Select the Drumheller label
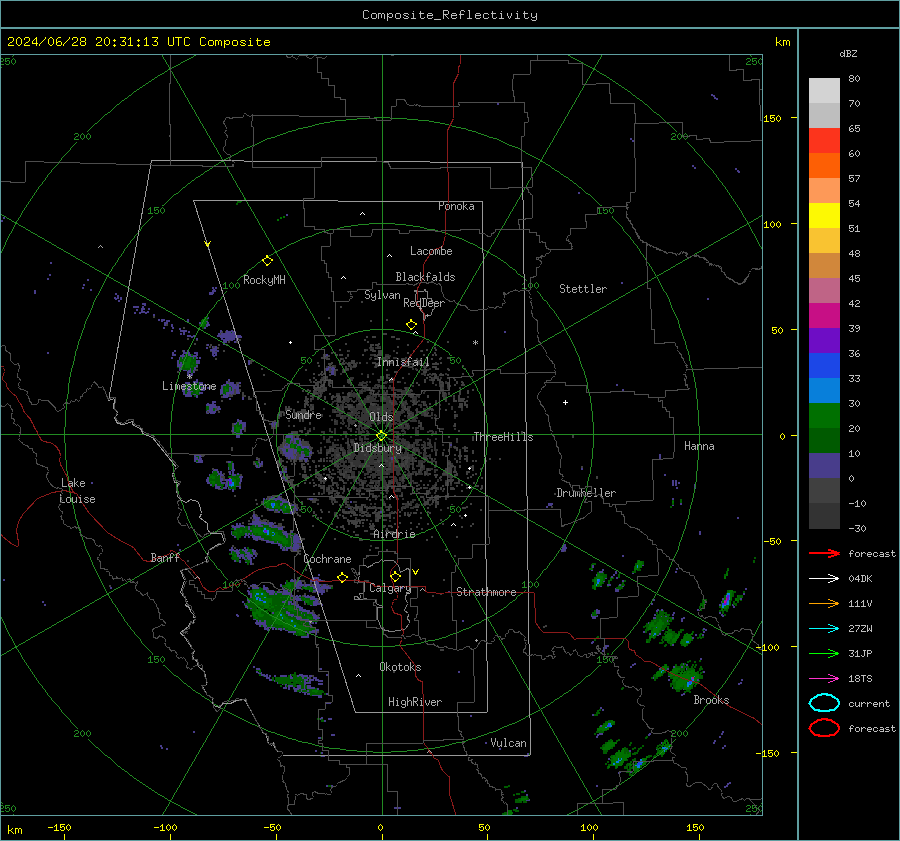Screen dimensions: 900x841 click(586, 493)
